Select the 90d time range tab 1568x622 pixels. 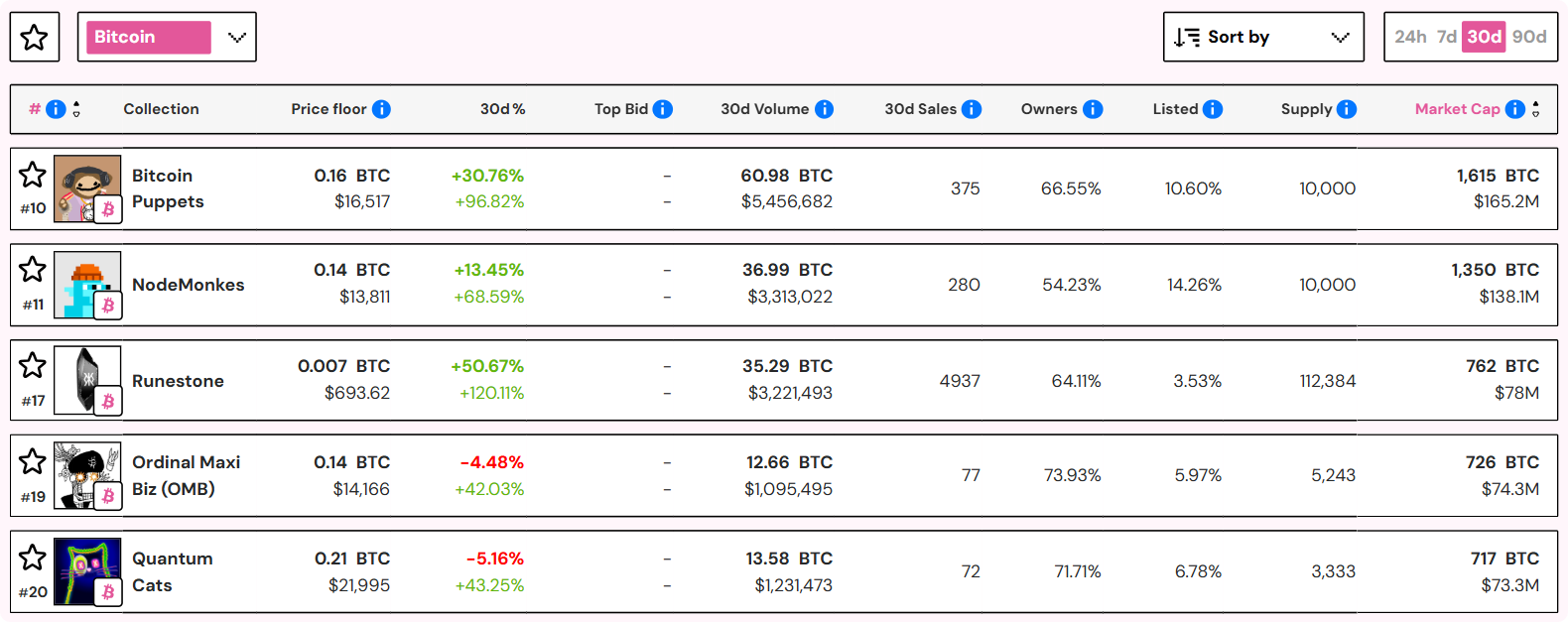(1529, 38)
